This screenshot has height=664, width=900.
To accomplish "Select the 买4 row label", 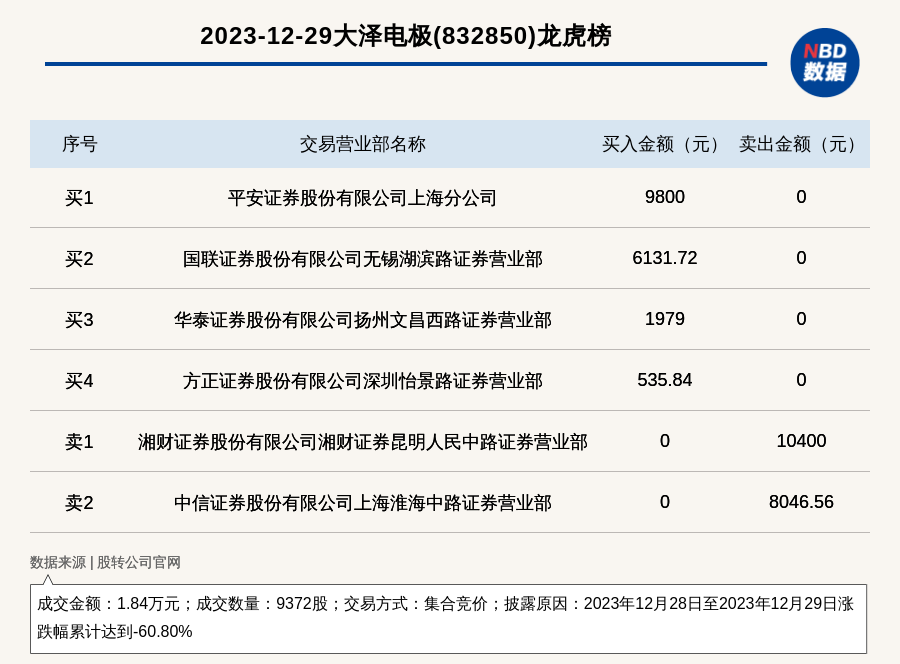I will [x=79, y=381].
